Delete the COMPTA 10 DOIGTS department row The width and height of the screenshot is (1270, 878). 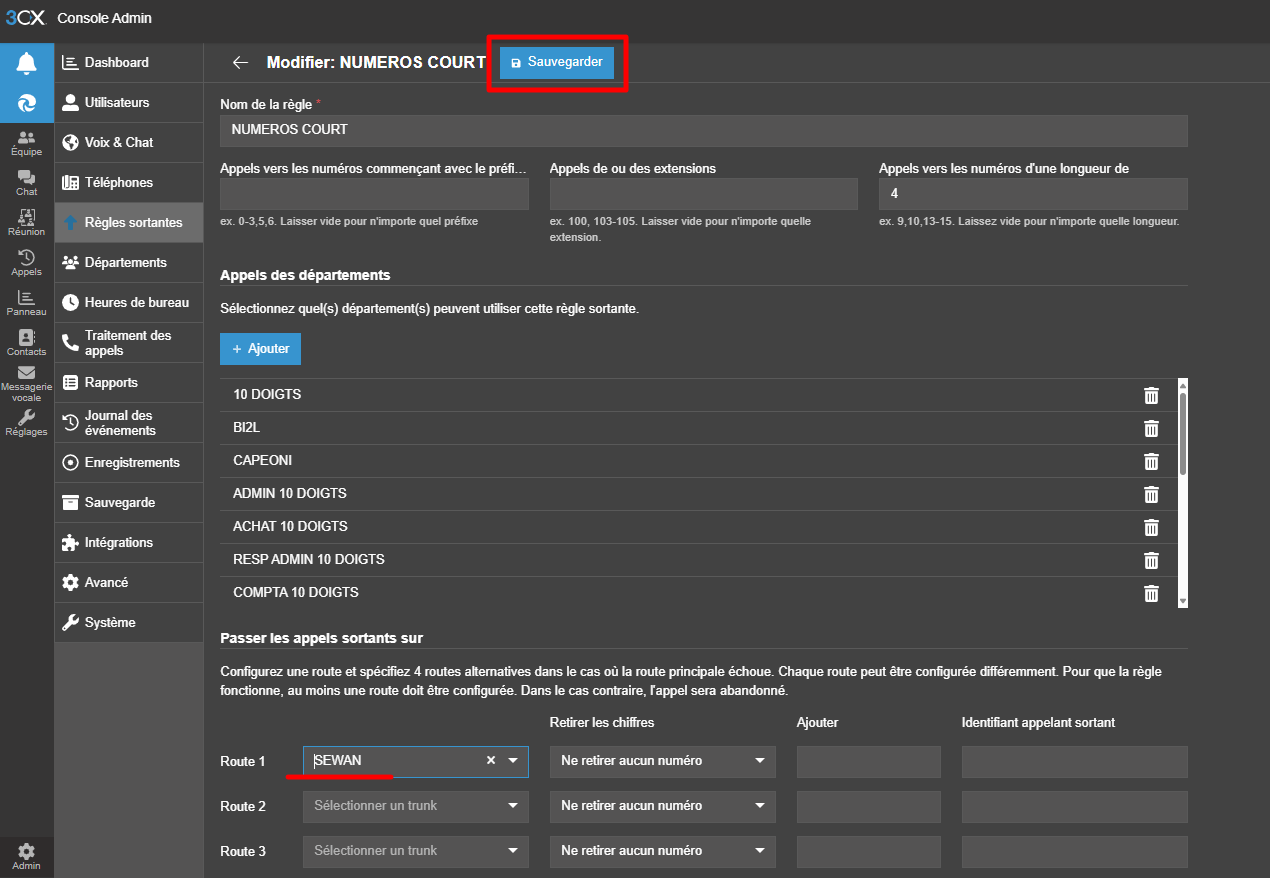[x=1151, y=593]
